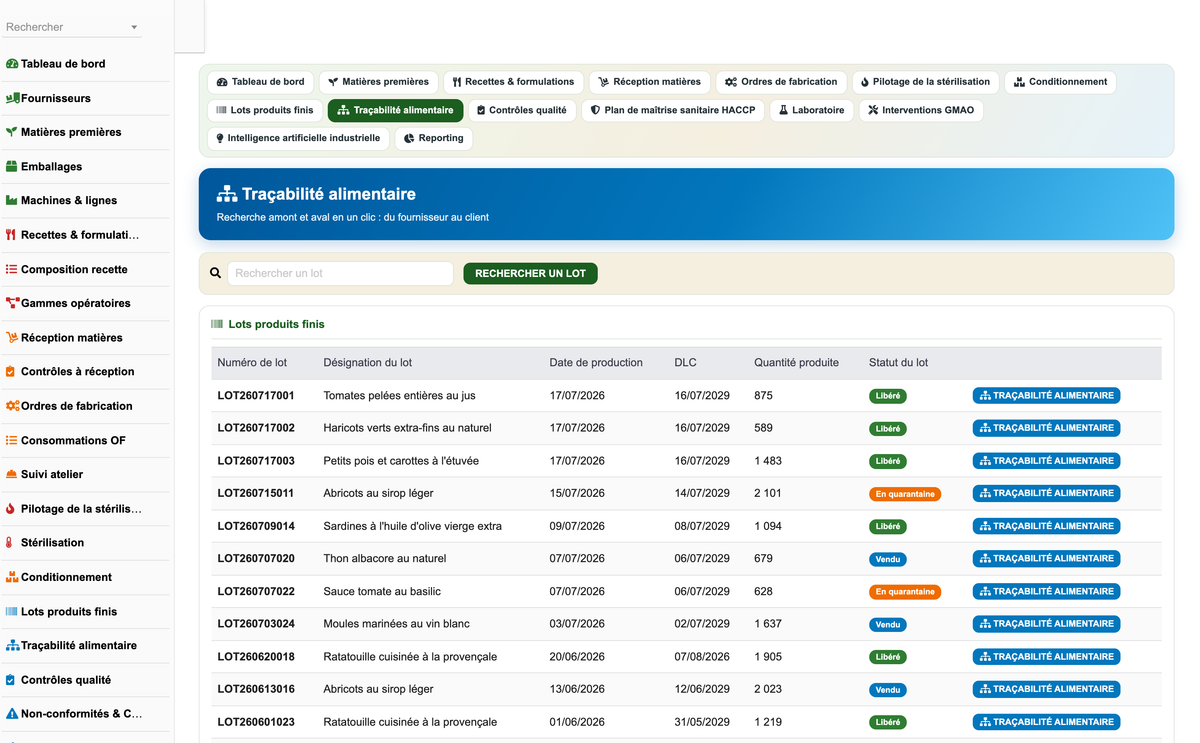Open the Matières premières top tab
This screenshot has height=743, width=1200.
379,82
